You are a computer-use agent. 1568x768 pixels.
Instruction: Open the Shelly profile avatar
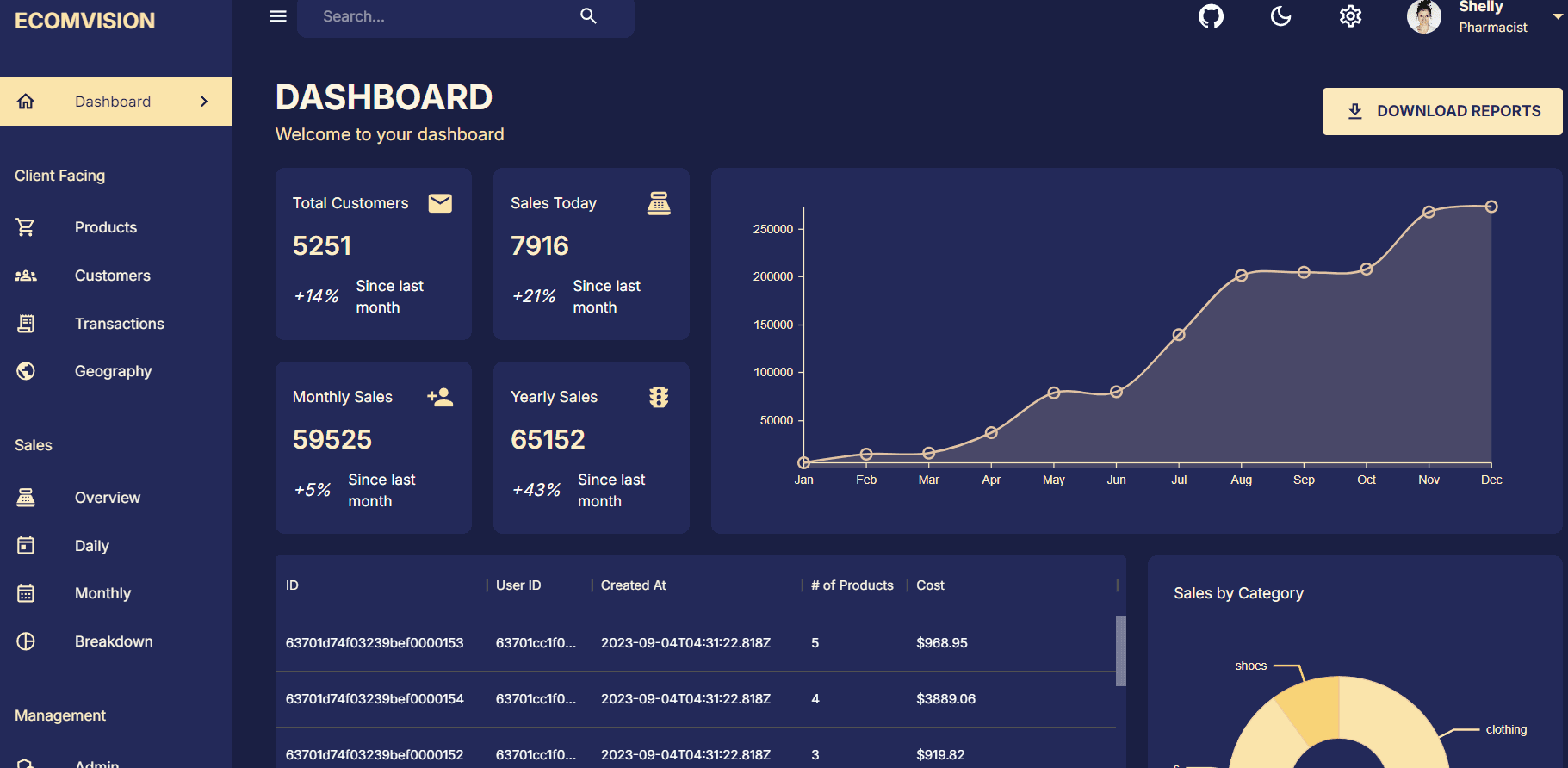pyautogui.click(x=1423, y=16)
